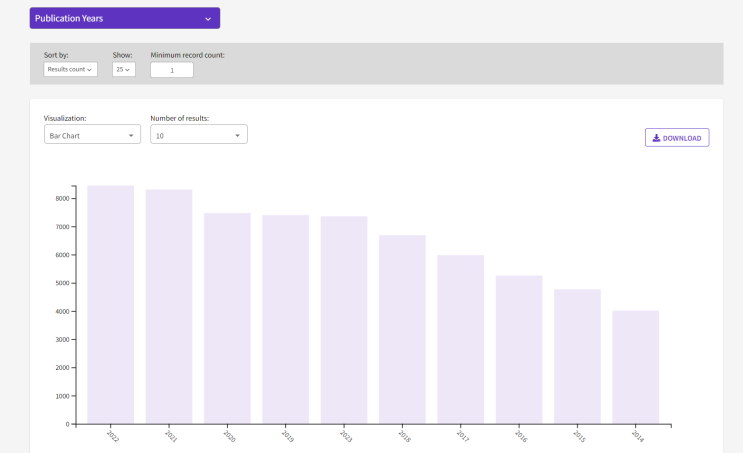
Task: Click the 1000 y-axis label
Action: coord(62,396)
